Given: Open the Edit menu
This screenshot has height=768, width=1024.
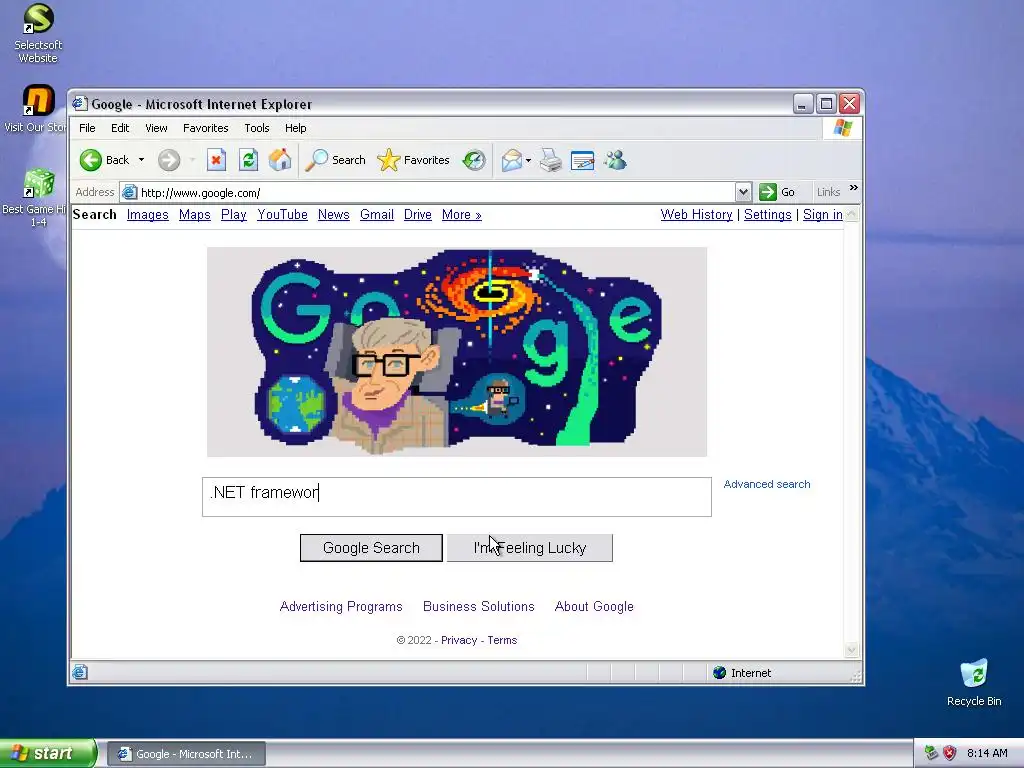Looking at the screenshot, I should pyautogui.click(x=120, y=128).
